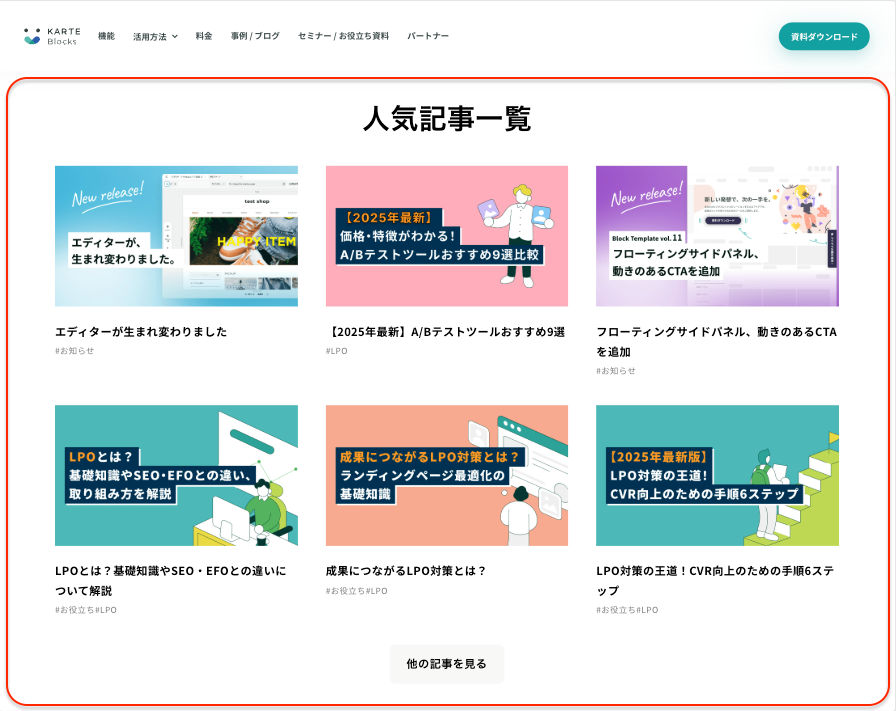The height and width of the screenshot is (711, 896).
Task: Click #お役立ち#LPO tags under 成果につながるLPO対策とは？
Action: click(357, 591)
